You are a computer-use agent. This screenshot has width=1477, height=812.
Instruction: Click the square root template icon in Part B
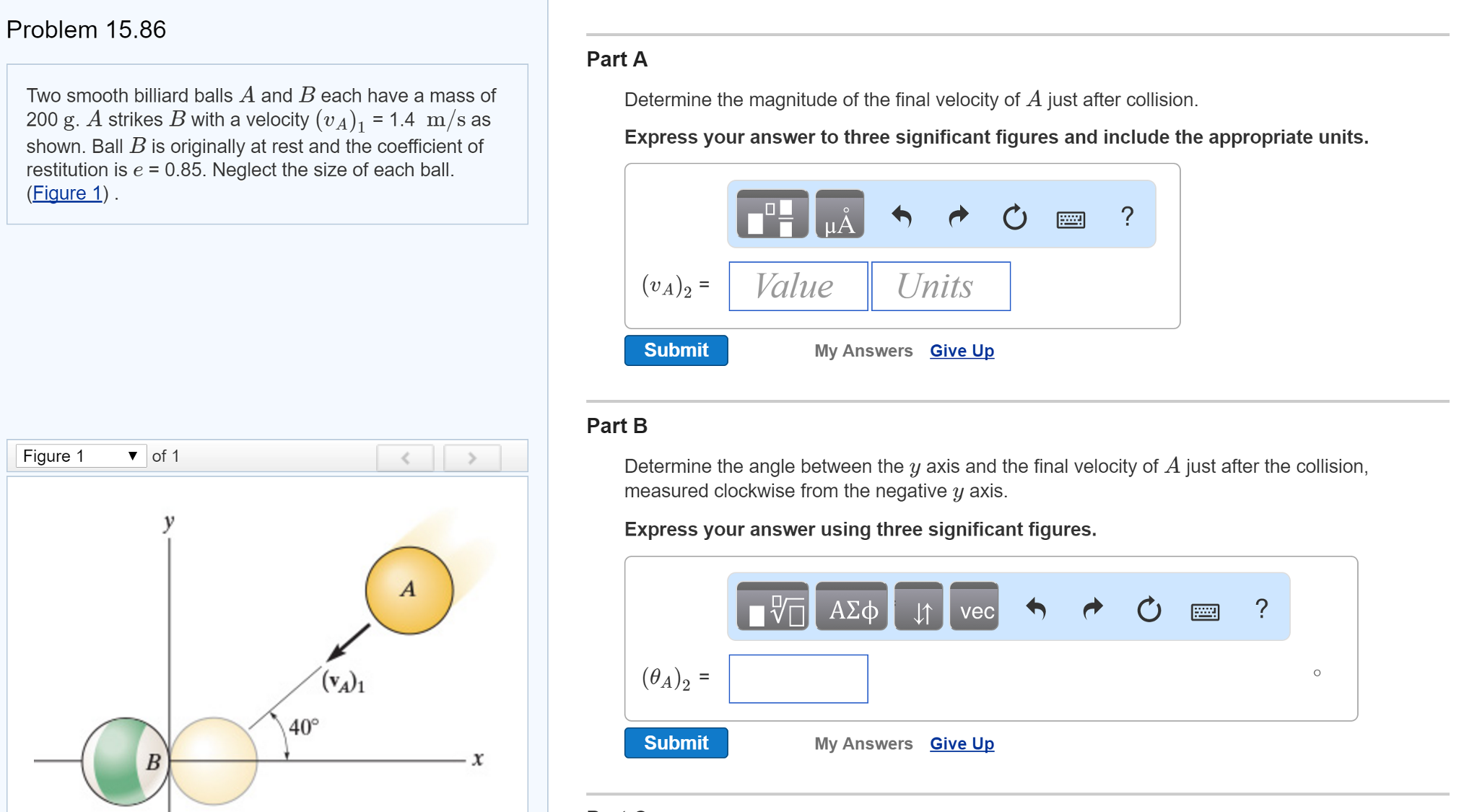click(x=771, y=610)
